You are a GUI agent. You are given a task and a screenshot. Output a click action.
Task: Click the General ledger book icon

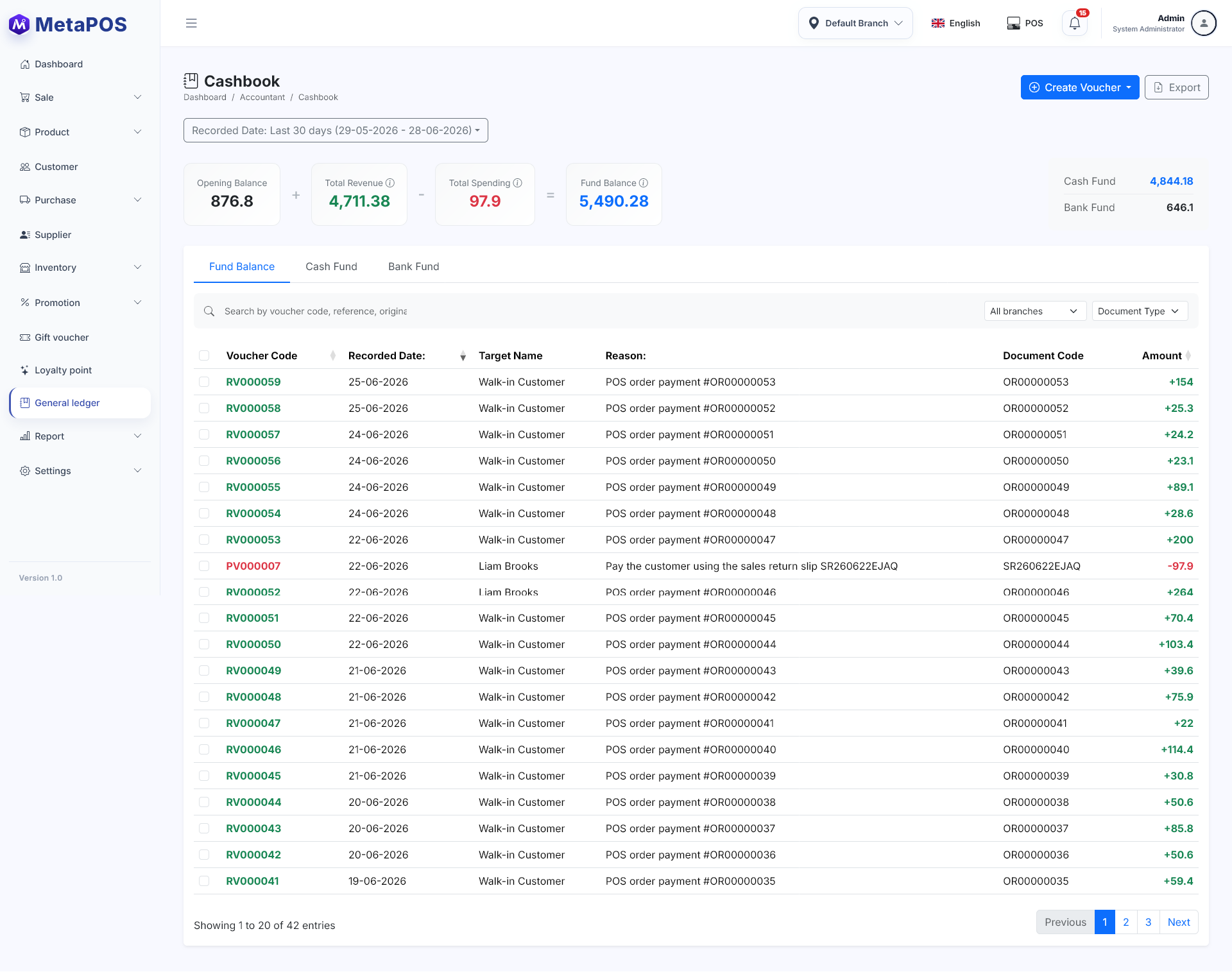[x=25, y=403]
